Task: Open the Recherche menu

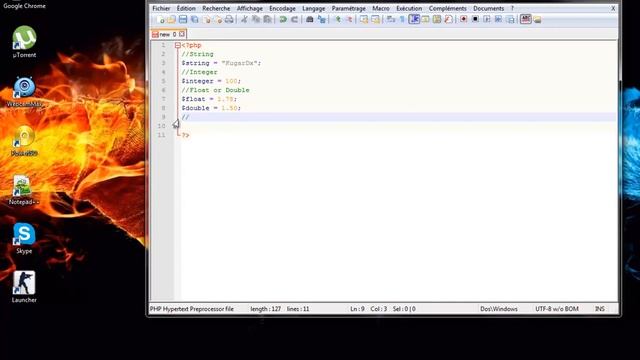Action: [216, 8]
